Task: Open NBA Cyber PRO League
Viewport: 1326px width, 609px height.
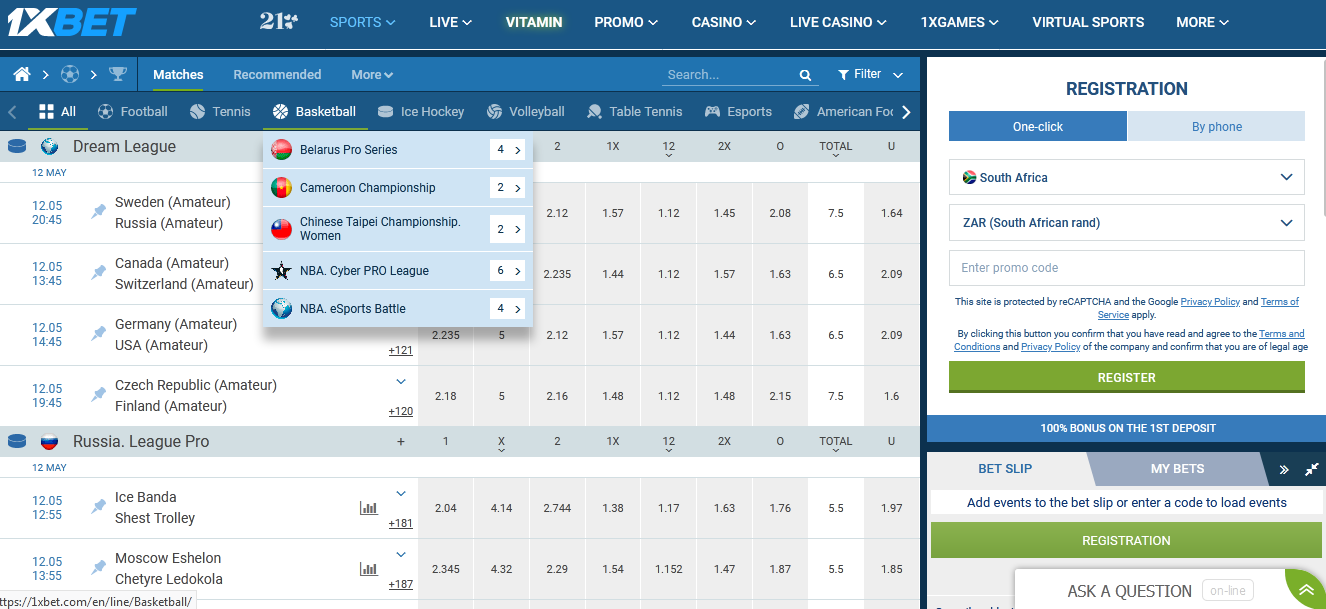Action: [398, 271]
